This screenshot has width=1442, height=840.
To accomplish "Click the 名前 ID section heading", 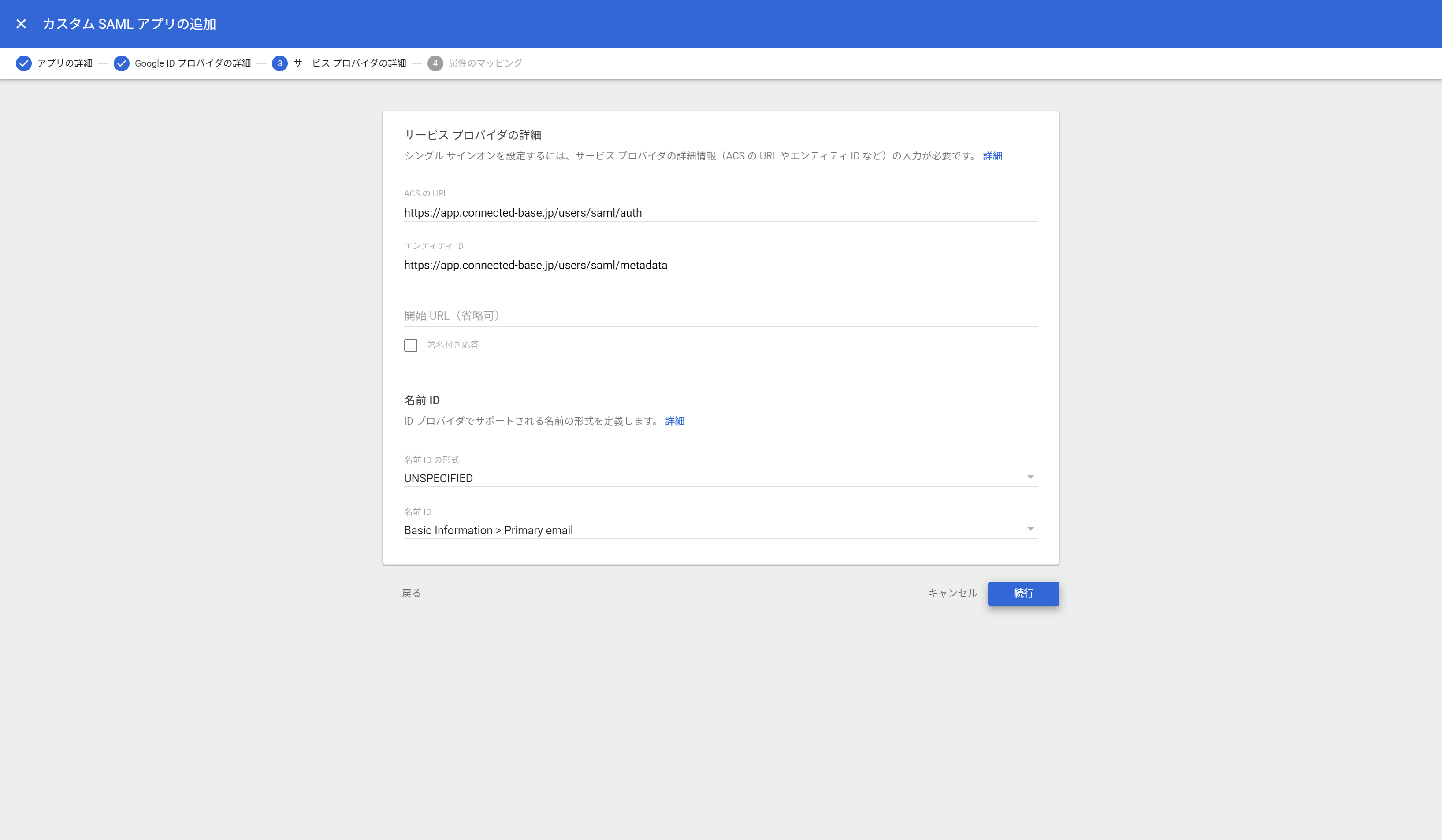I will point(422,400).
